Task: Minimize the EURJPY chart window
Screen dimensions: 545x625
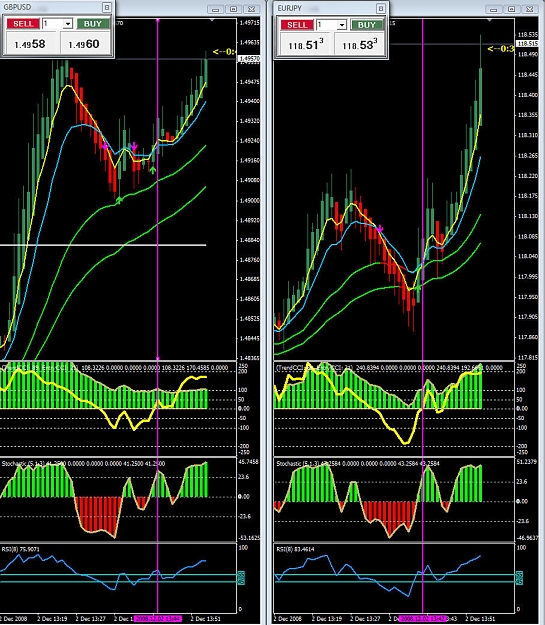Action: point(494,10)
